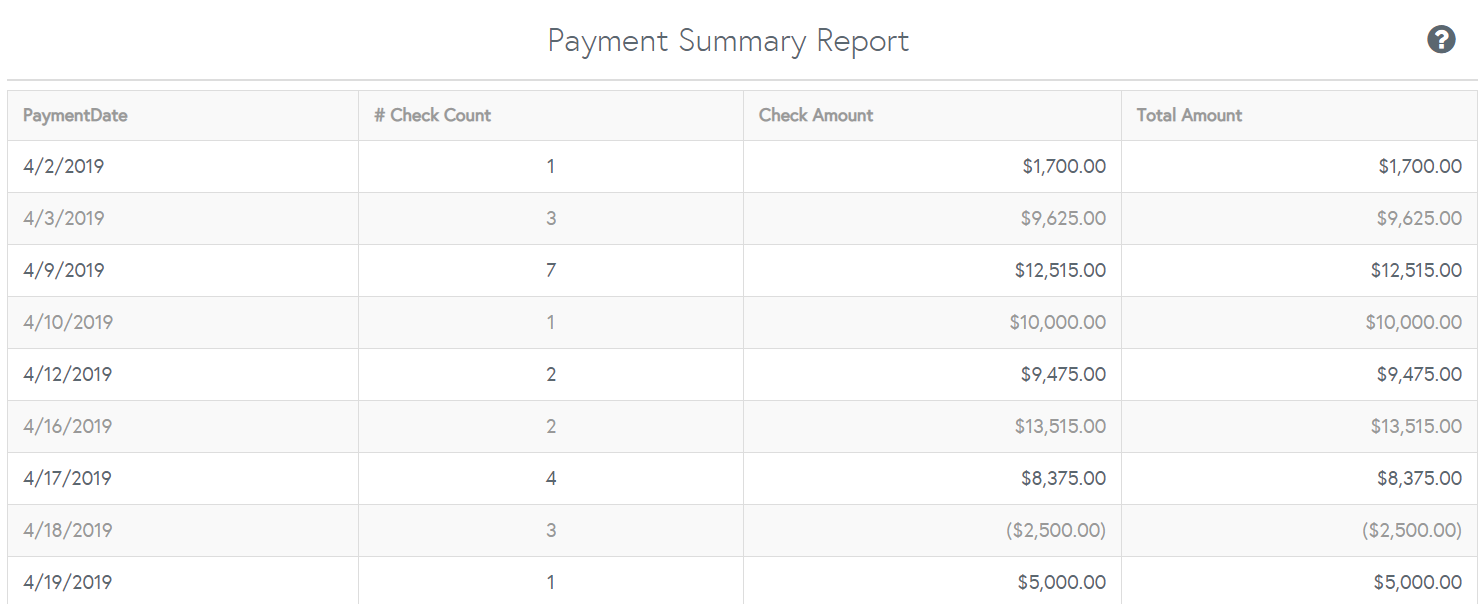Screen dimensions: 1483x604
Task: Select the 4/2/2019 payment date cell
Action: [64, 166]
